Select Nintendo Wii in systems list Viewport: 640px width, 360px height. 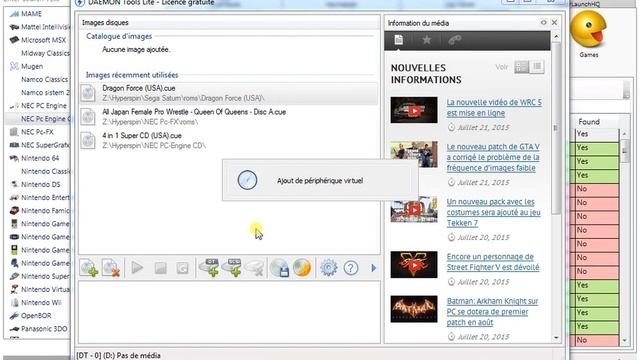point(41,302)
